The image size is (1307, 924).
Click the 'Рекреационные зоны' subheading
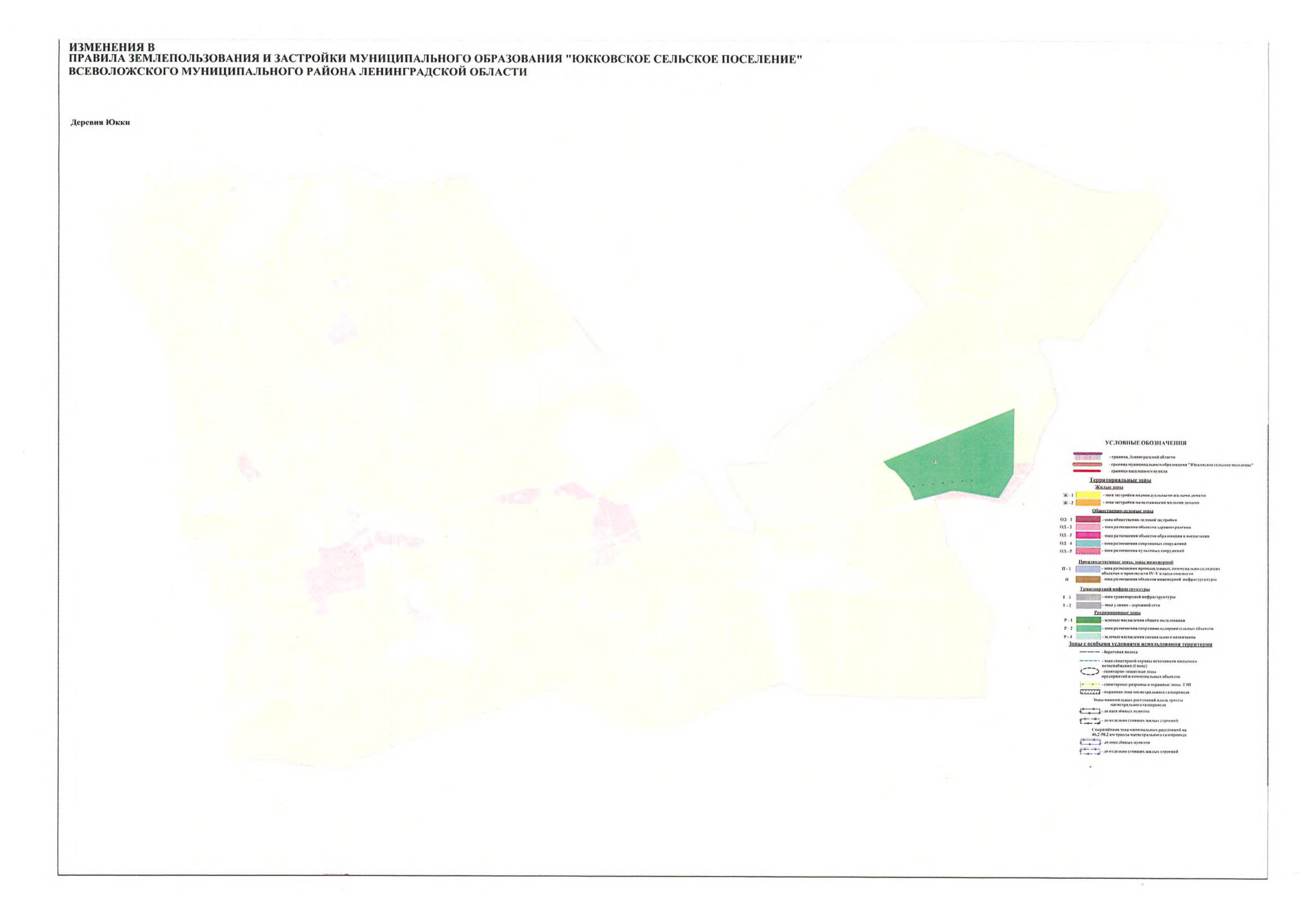pos(1118,613)
